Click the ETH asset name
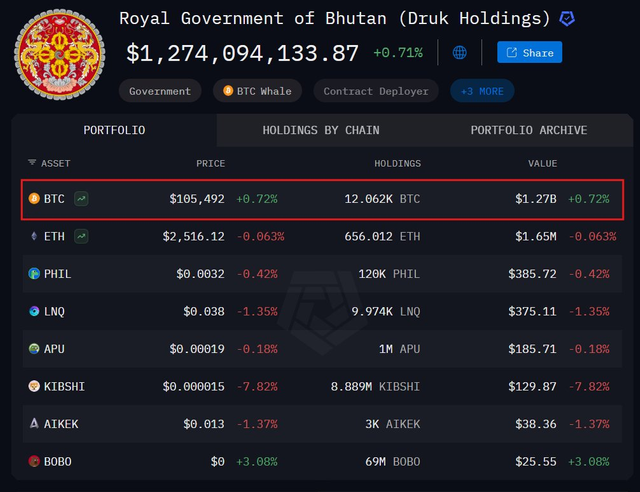This screenshot has height=492, width=640. (x=54, y=236)
